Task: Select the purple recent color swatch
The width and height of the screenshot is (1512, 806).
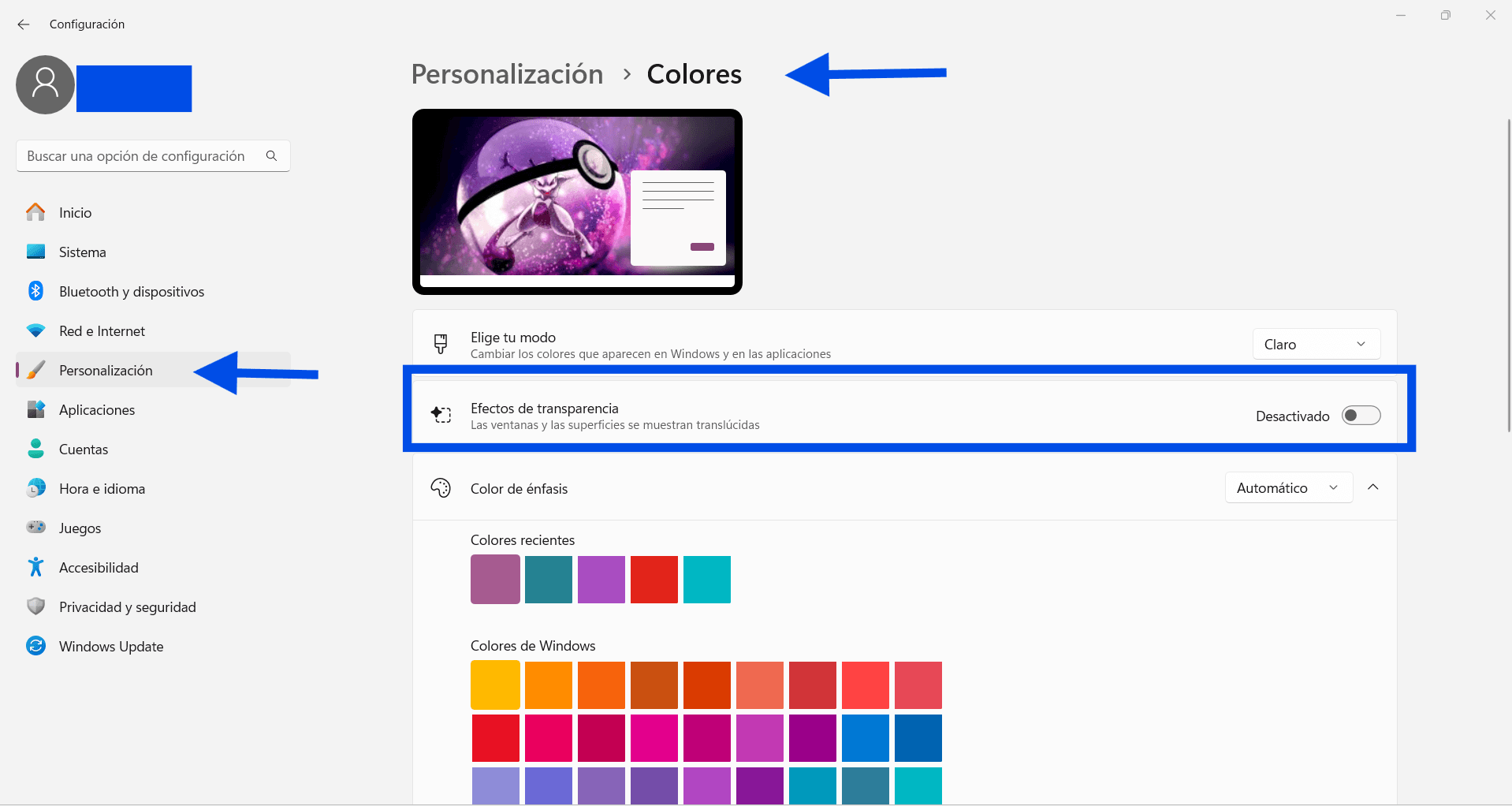Action: tap(601, 580)
